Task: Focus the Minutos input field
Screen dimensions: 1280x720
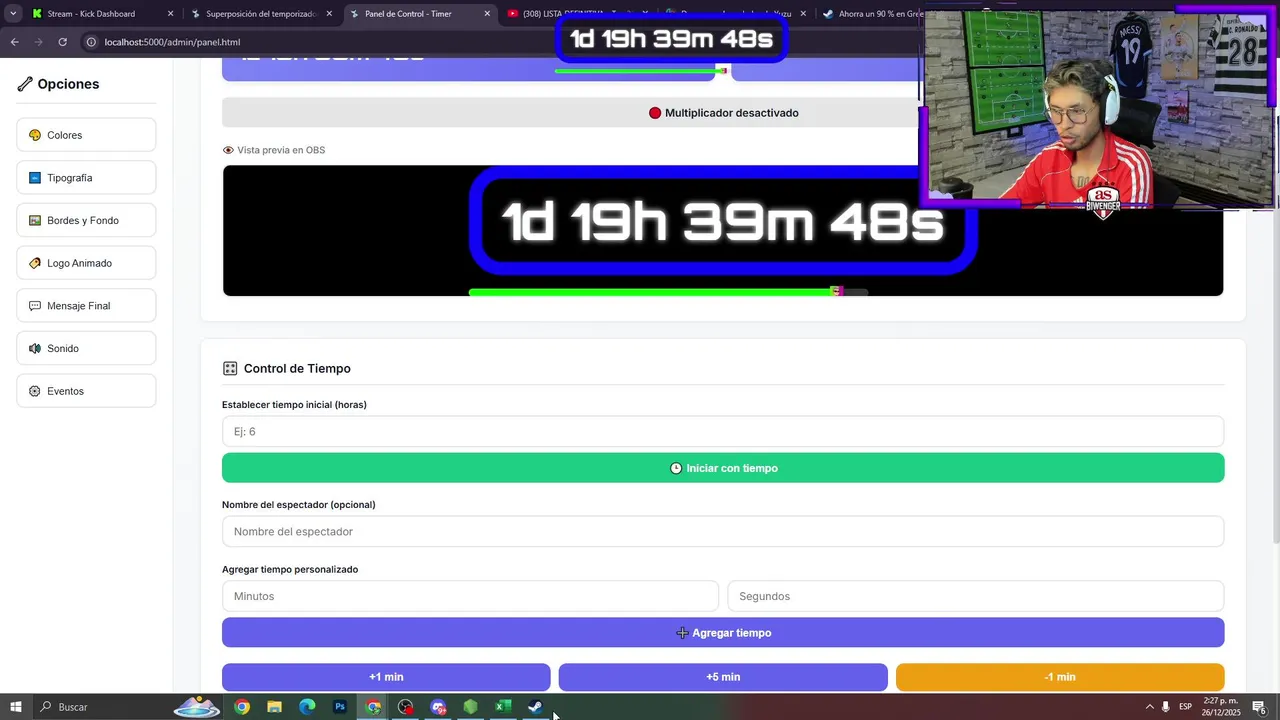Action: pyautogui.click(x=470, y=596)
